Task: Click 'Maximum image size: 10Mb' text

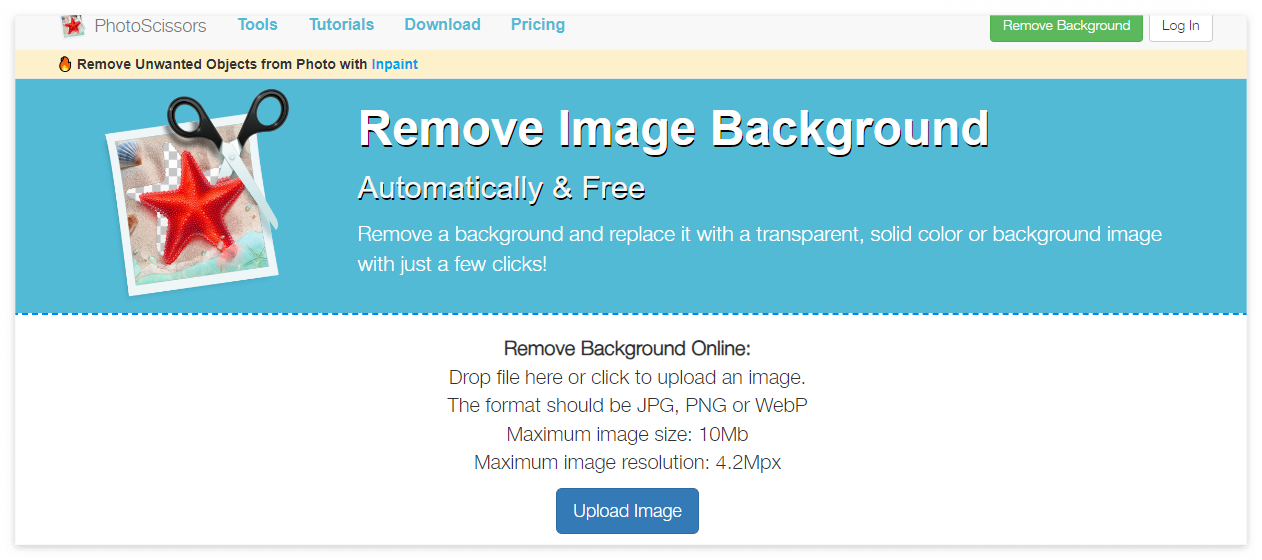Action: click(627, 435)
